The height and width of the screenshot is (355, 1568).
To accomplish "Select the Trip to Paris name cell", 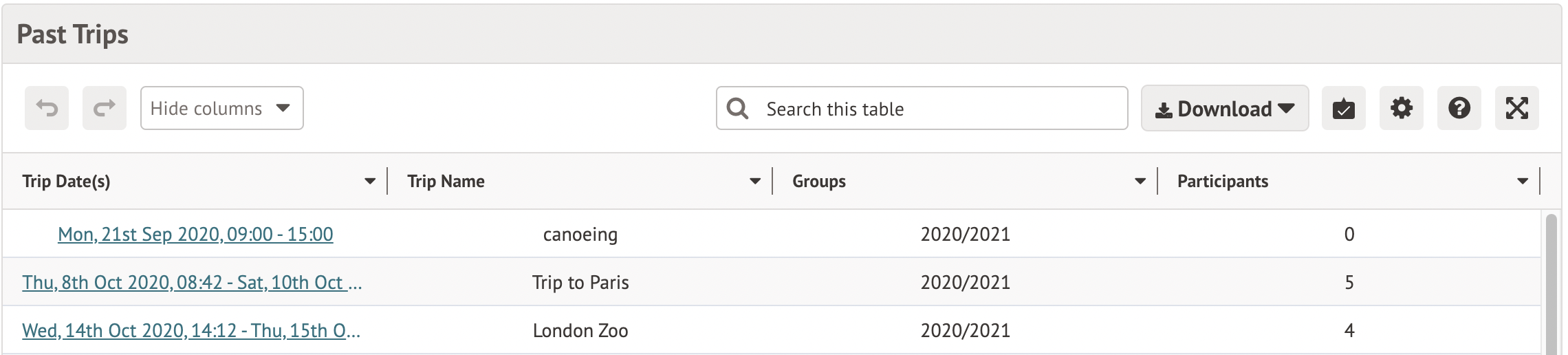I will (580, 283).
